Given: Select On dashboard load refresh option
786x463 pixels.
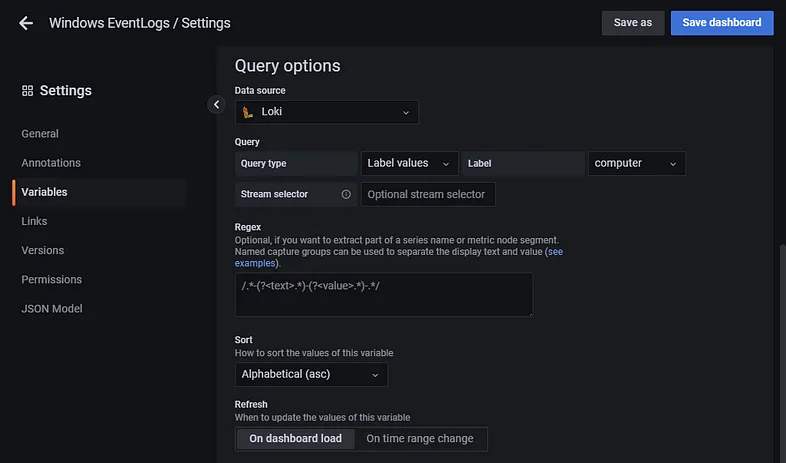Looking at the screenshot, I should click(x=295, y=438).
